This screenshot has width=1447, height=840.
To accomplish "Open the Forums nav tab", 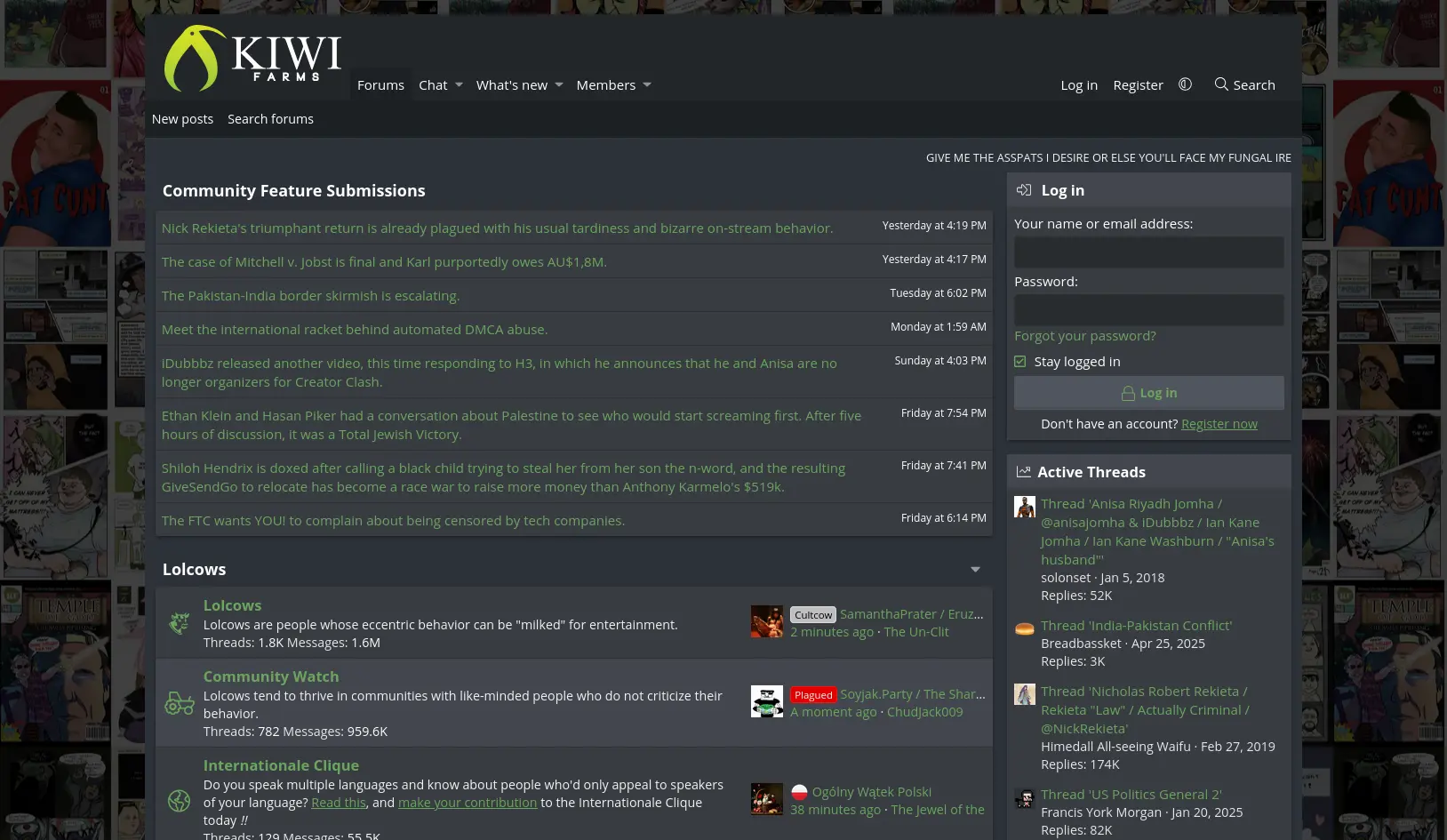I will tap(380, 85).
